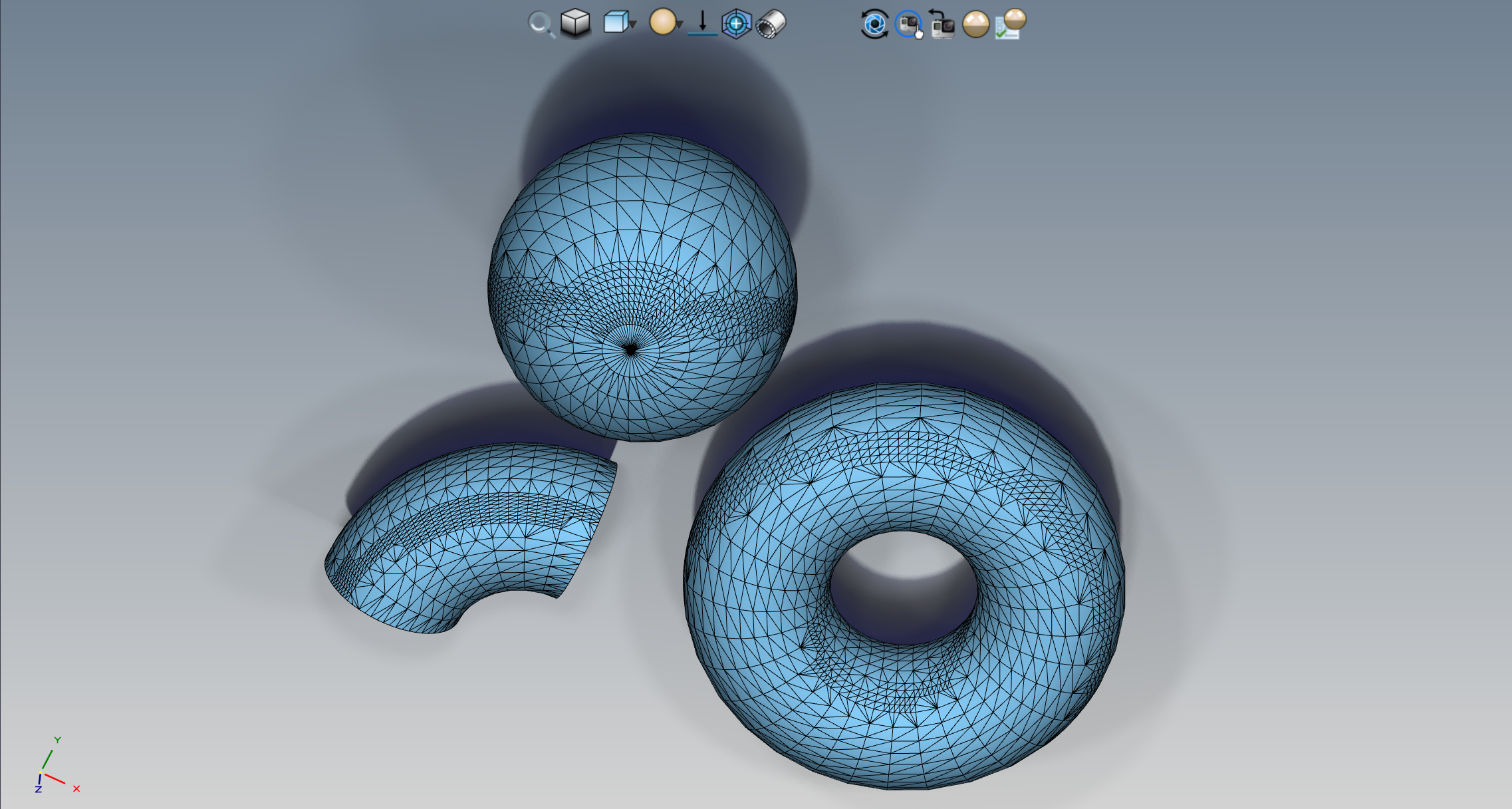The width and height of the screenshot is (1512, 809).
Task: Click the camera with return arrow icon
Action: tap(942, 25)
